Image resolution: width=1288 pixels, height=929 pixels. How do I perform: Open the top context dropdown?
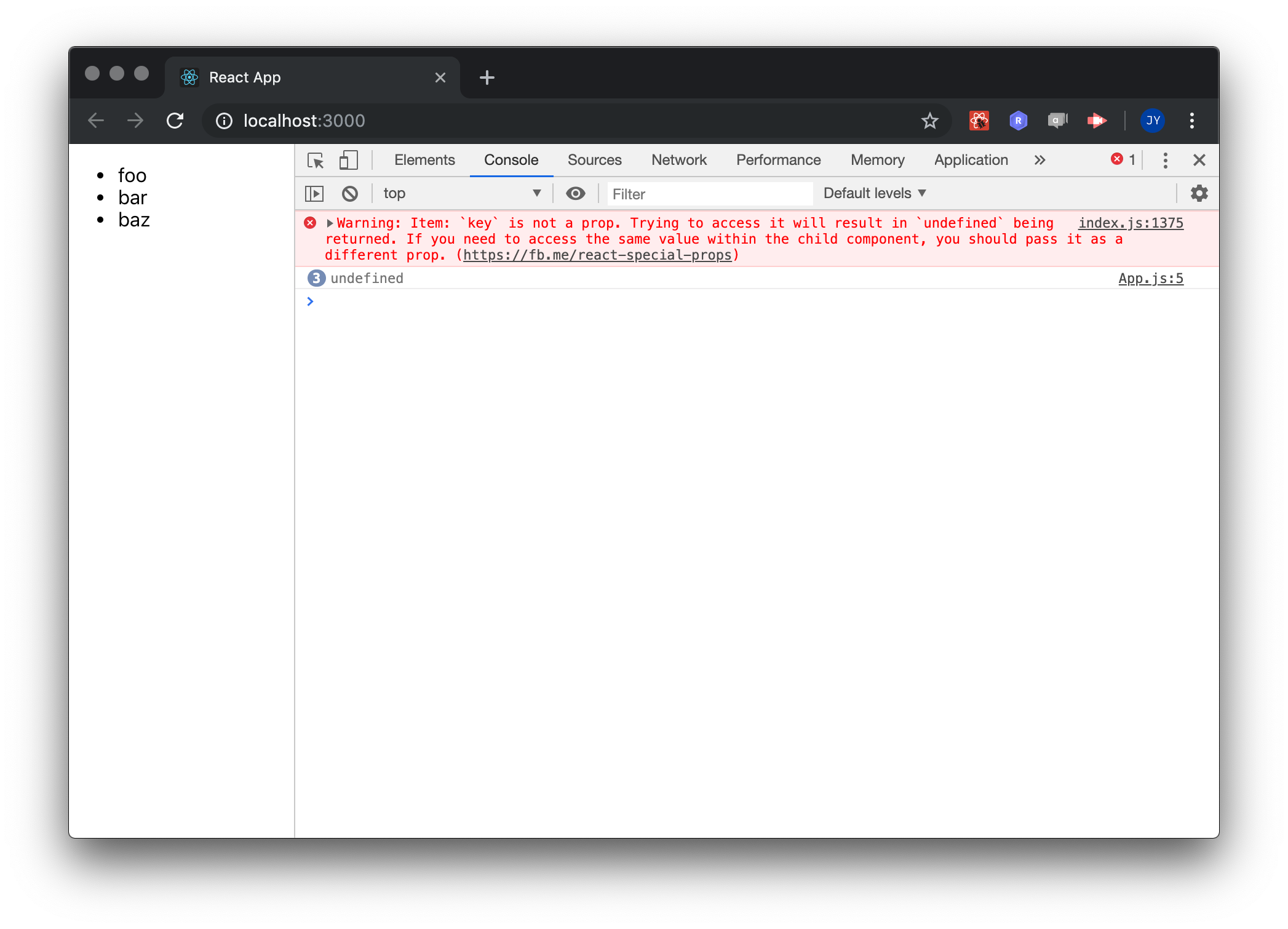pyautogui.click(x=461, y=194)
